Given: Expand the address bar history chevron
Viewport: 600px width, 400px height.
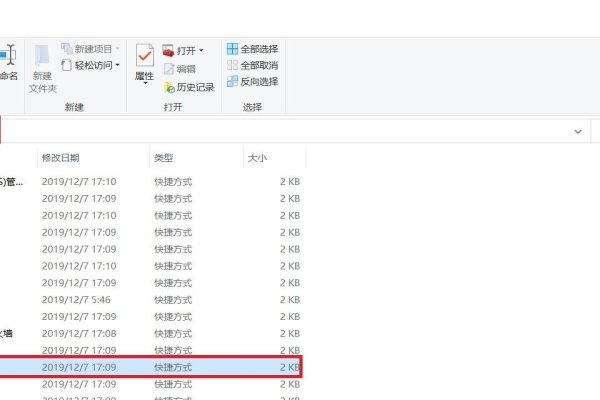Looking at the screenshot, I should [x=578, y=132].
